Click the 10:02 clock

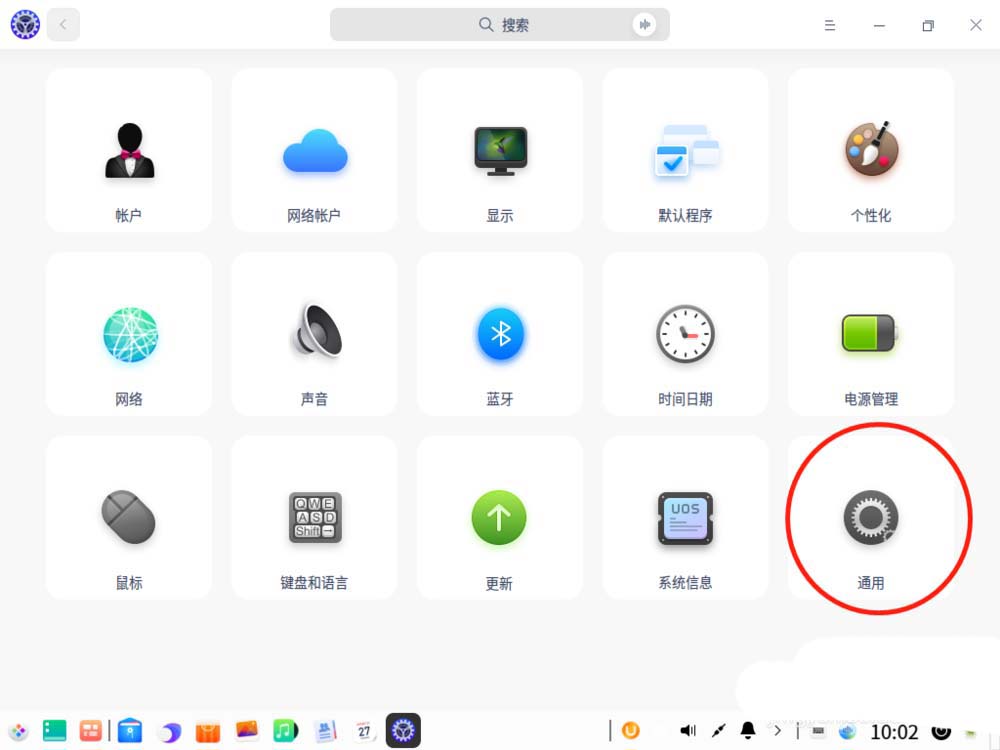[894, 732]
